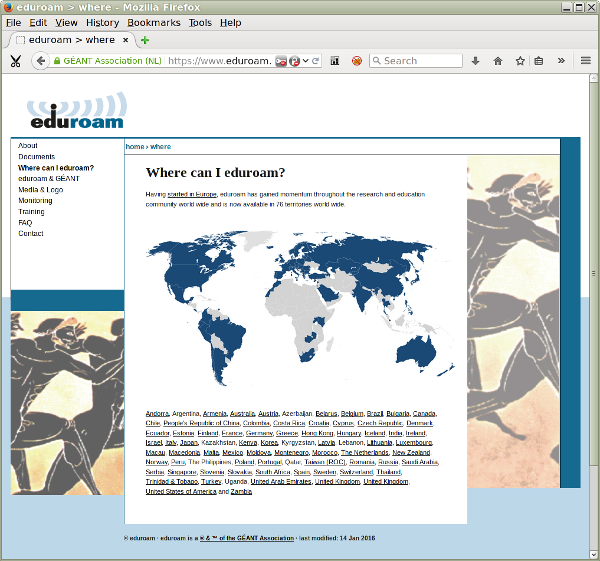Click the scissors cut icon in toolbar
The image size is (600, 561).
[15, 61]
